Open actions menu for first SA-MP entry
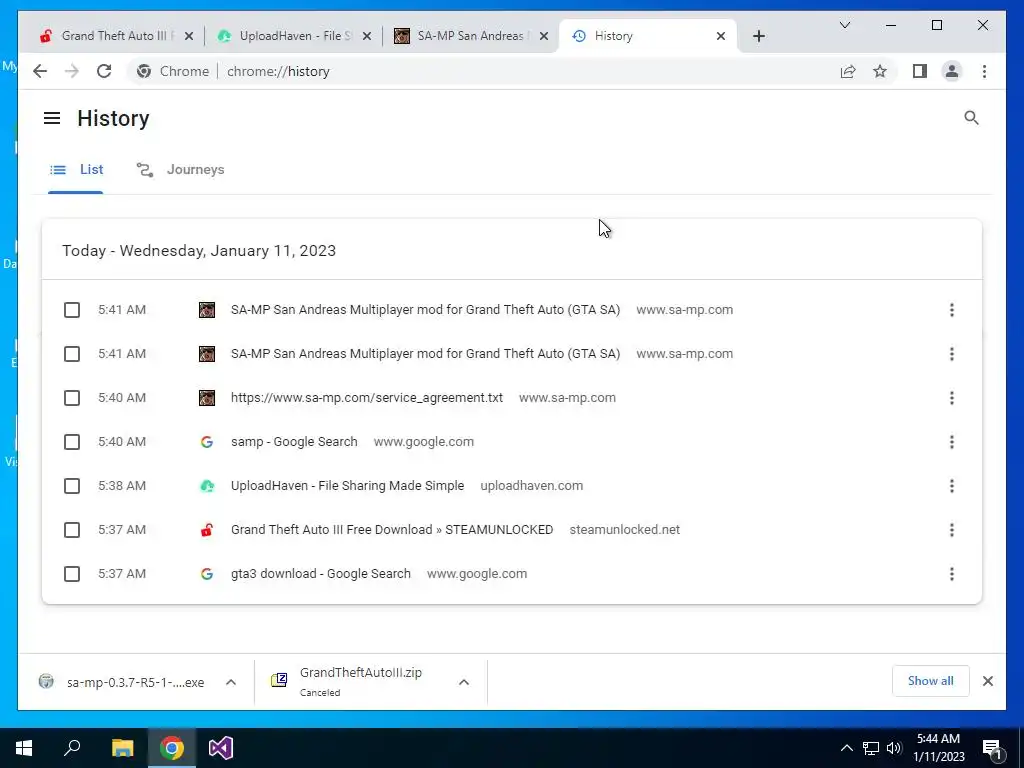The image size is (1024, 768). (x=952, y=310)
